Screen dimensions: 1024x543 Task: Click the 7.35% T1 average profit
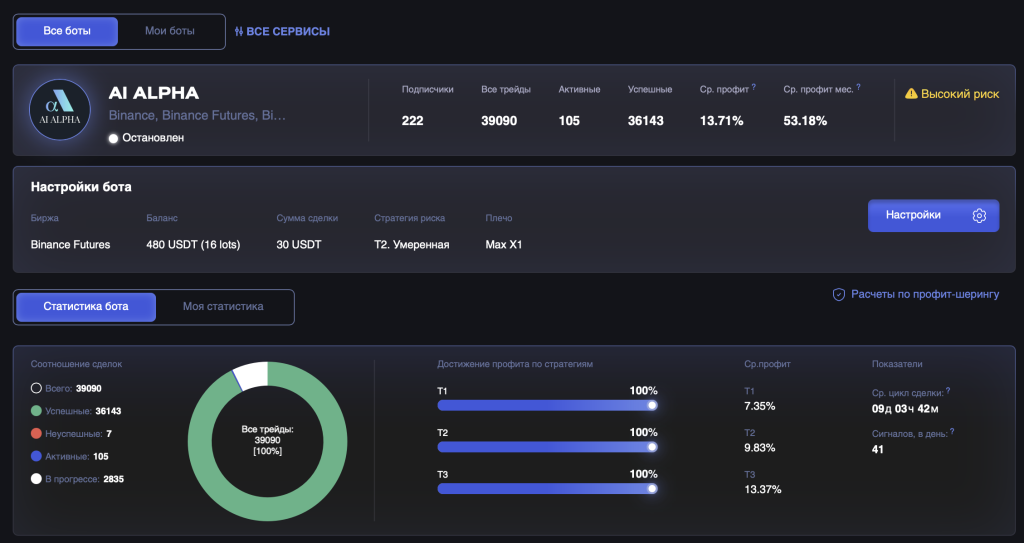[760, 406]
